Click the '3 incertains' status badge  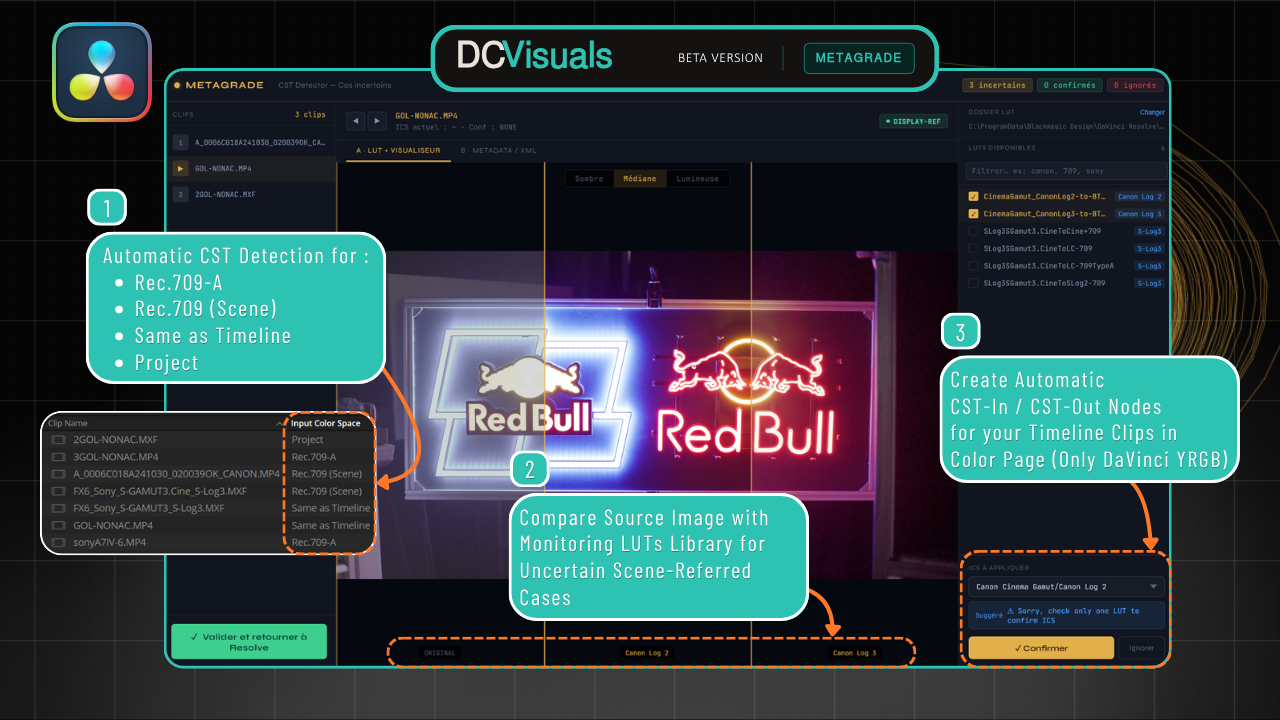coord(997,85)
